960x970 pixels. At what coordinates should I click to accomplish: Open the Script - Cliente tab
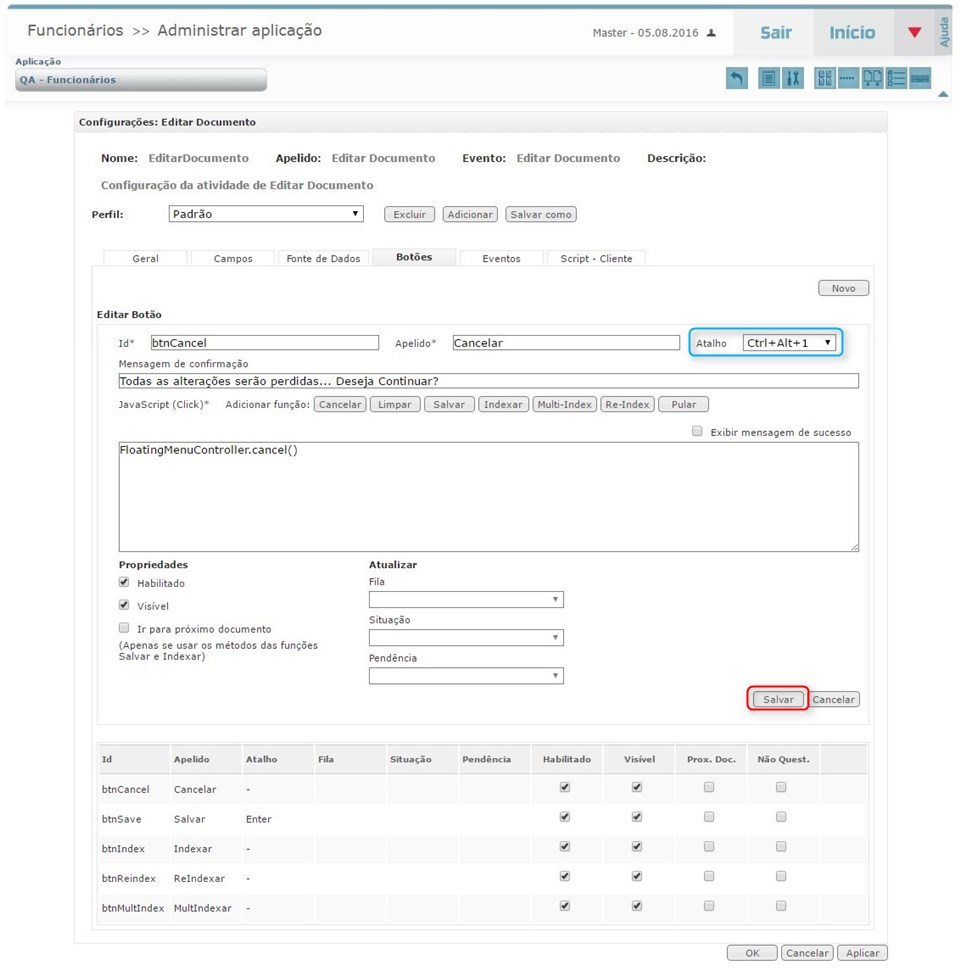[596, 258]
